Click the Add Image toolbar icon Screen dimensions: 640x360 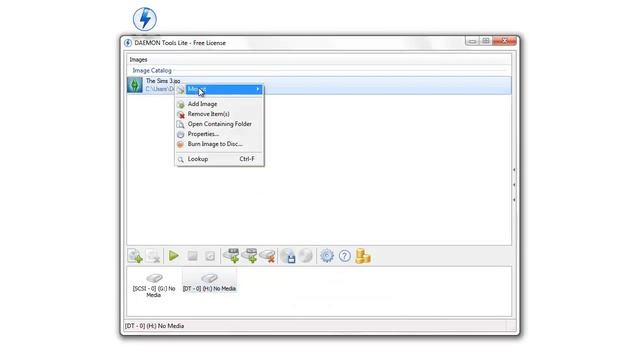click(135, 256)
